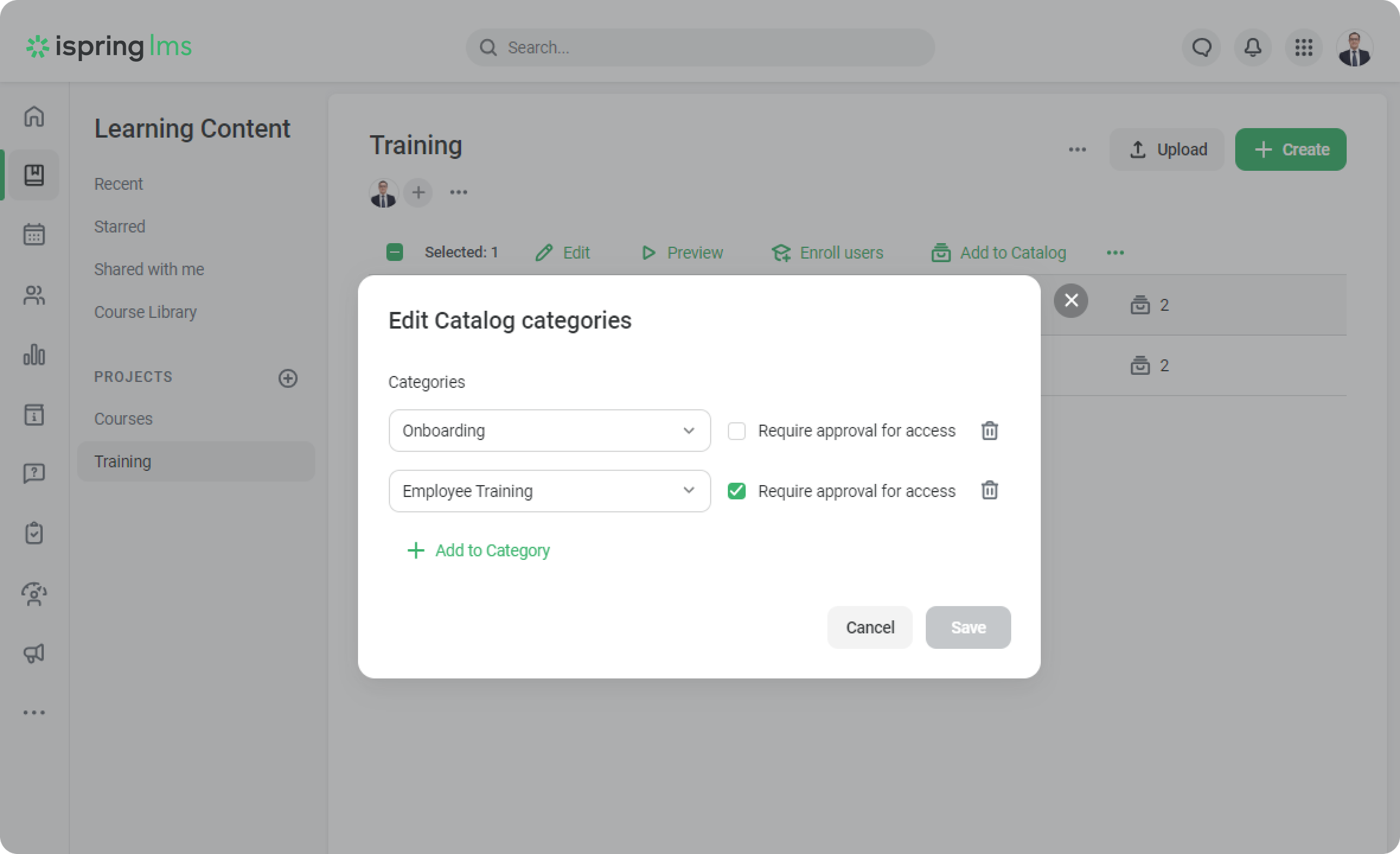Screen dimensions: 1400x854
Task: Delete the Onboarding category row
Action: coord(989,431)
